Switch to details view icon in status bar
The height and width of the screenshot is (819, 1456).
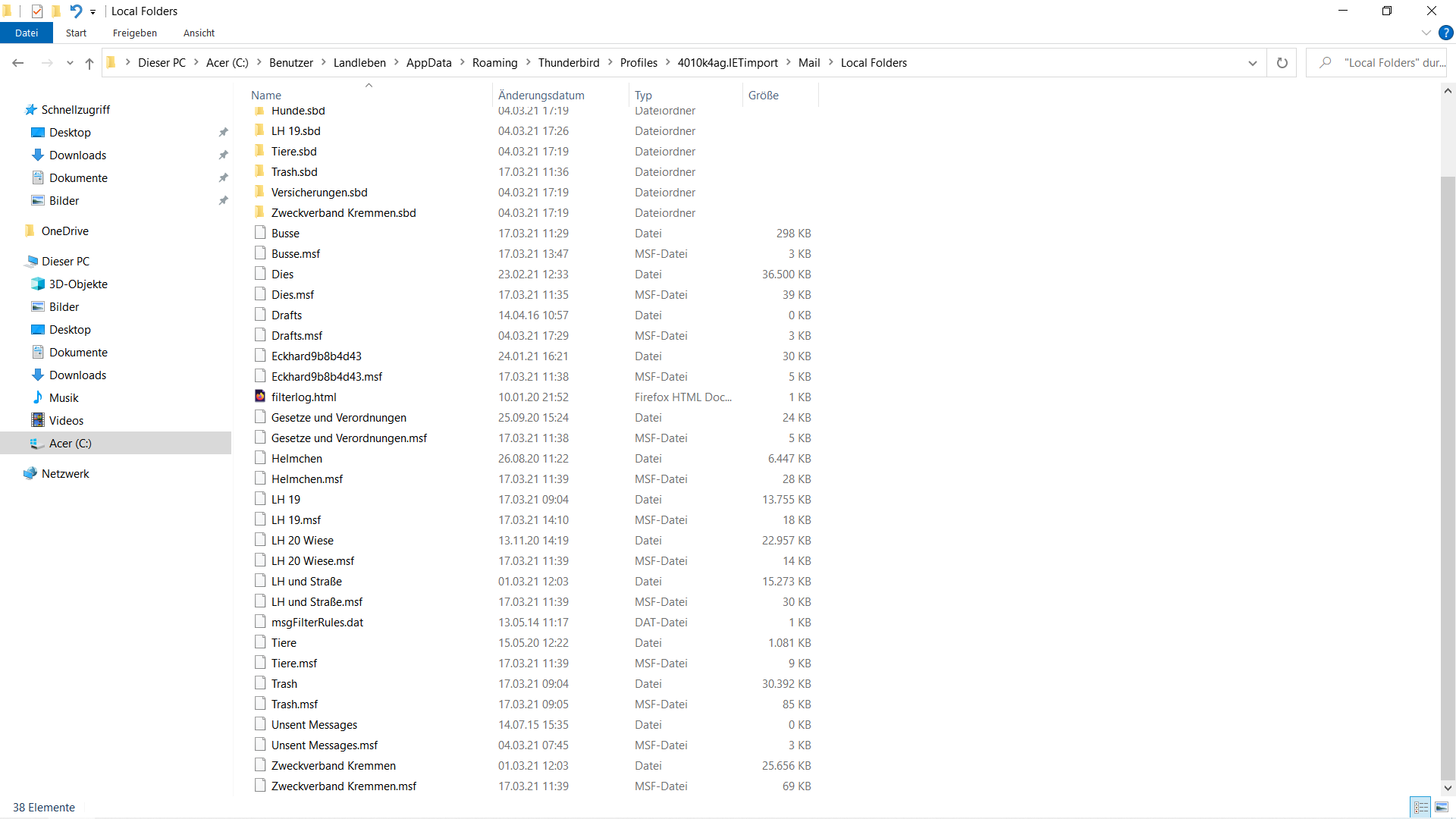click(1421, 807)
